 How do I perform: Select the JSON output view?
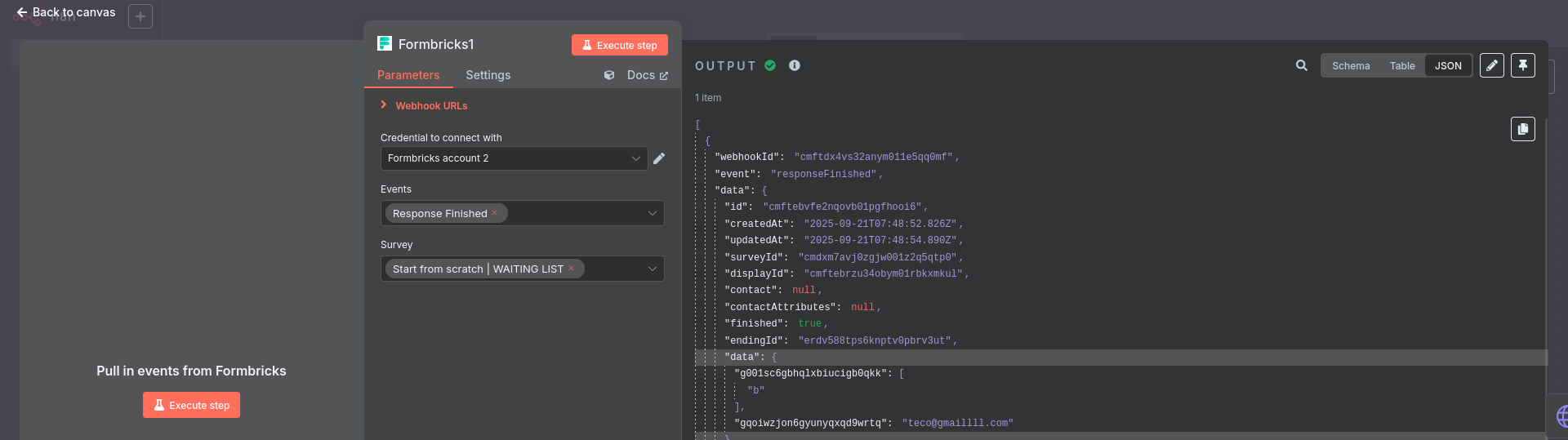[x=1448, y=66]
